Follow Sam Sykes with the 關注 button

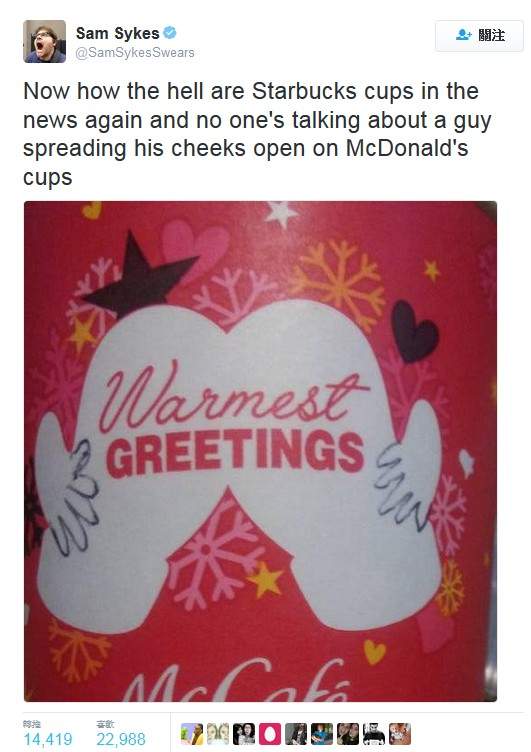tap(479, 35)
